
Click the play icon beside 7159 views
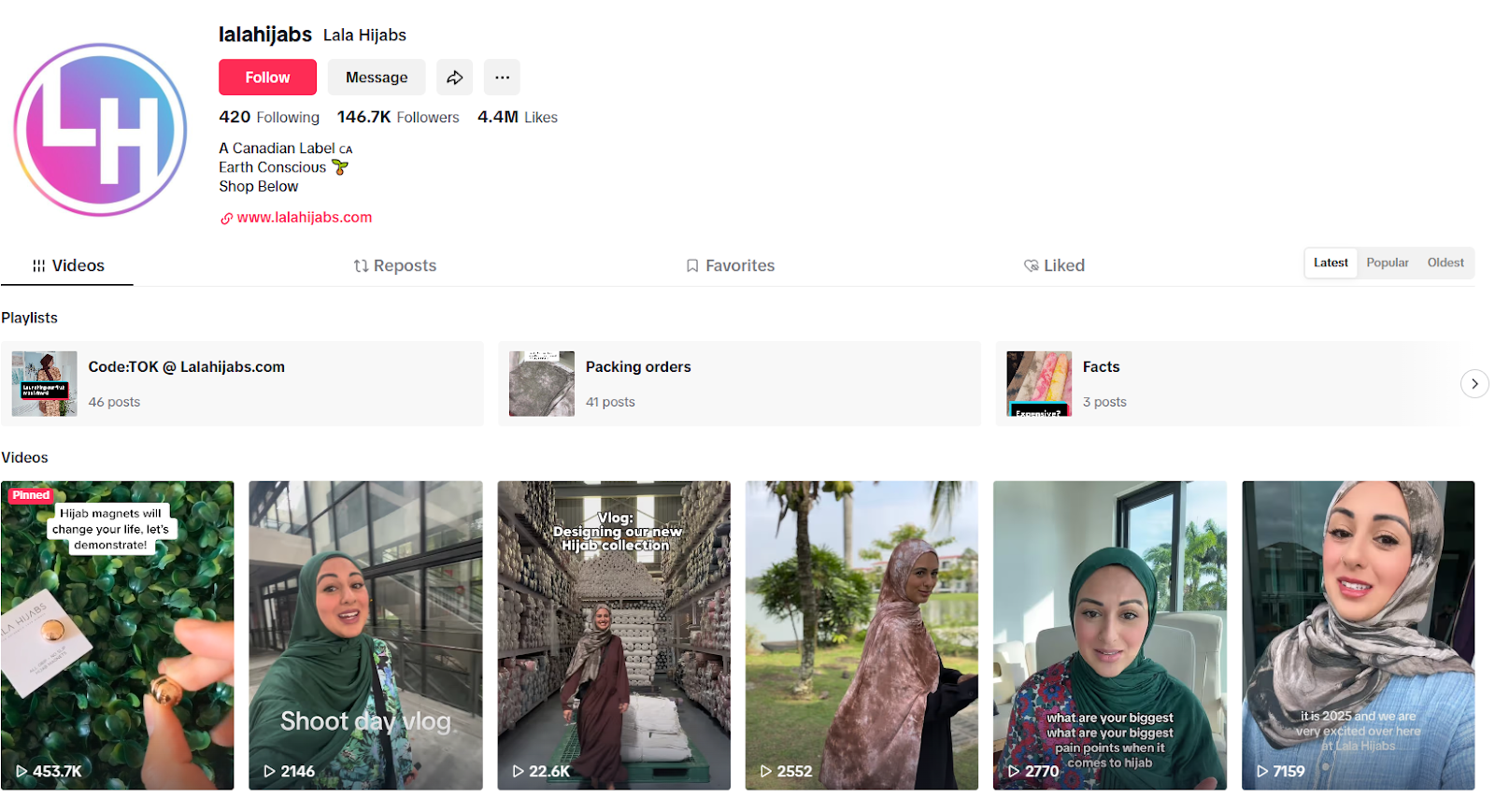pyautogui.click(x=1262, y=772)
